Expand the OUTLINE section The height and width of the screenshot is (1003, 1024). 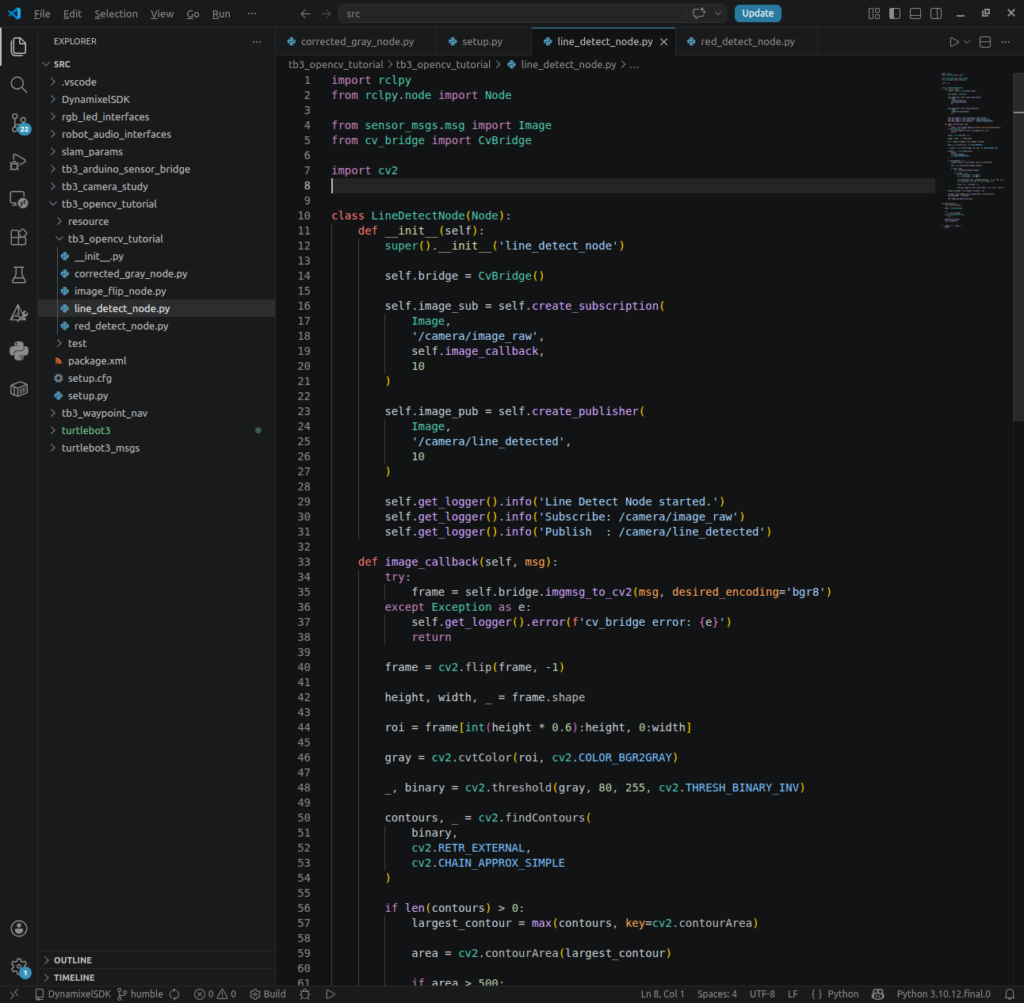[157, 960]
